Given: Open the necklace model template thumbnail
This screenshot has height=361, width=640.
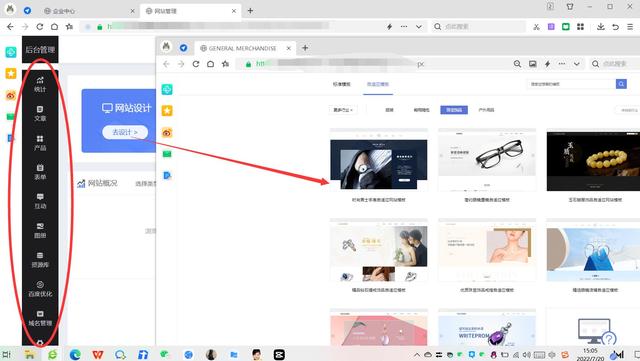Looking at the screenshot, I should tap(487, 250).
